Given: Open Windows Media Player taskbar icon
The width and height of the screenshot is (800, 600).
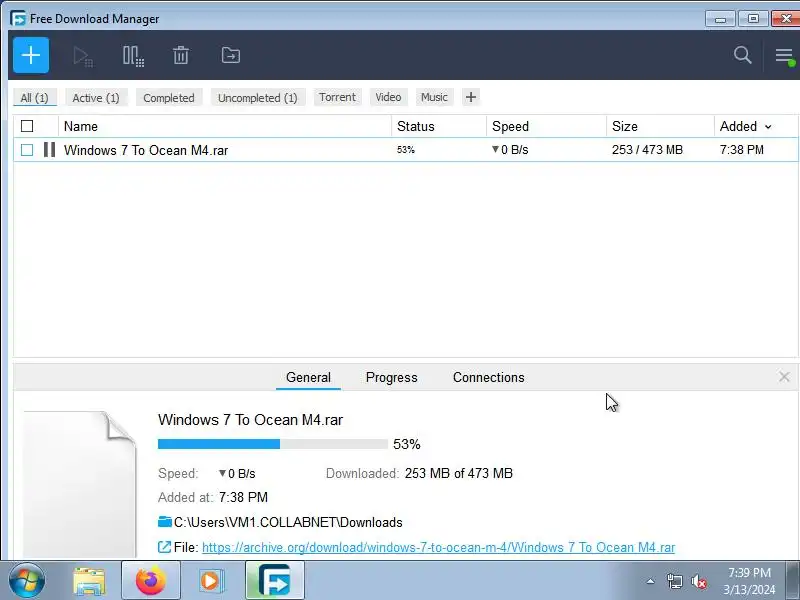Looking at the screenshot, I should [211, 581].
